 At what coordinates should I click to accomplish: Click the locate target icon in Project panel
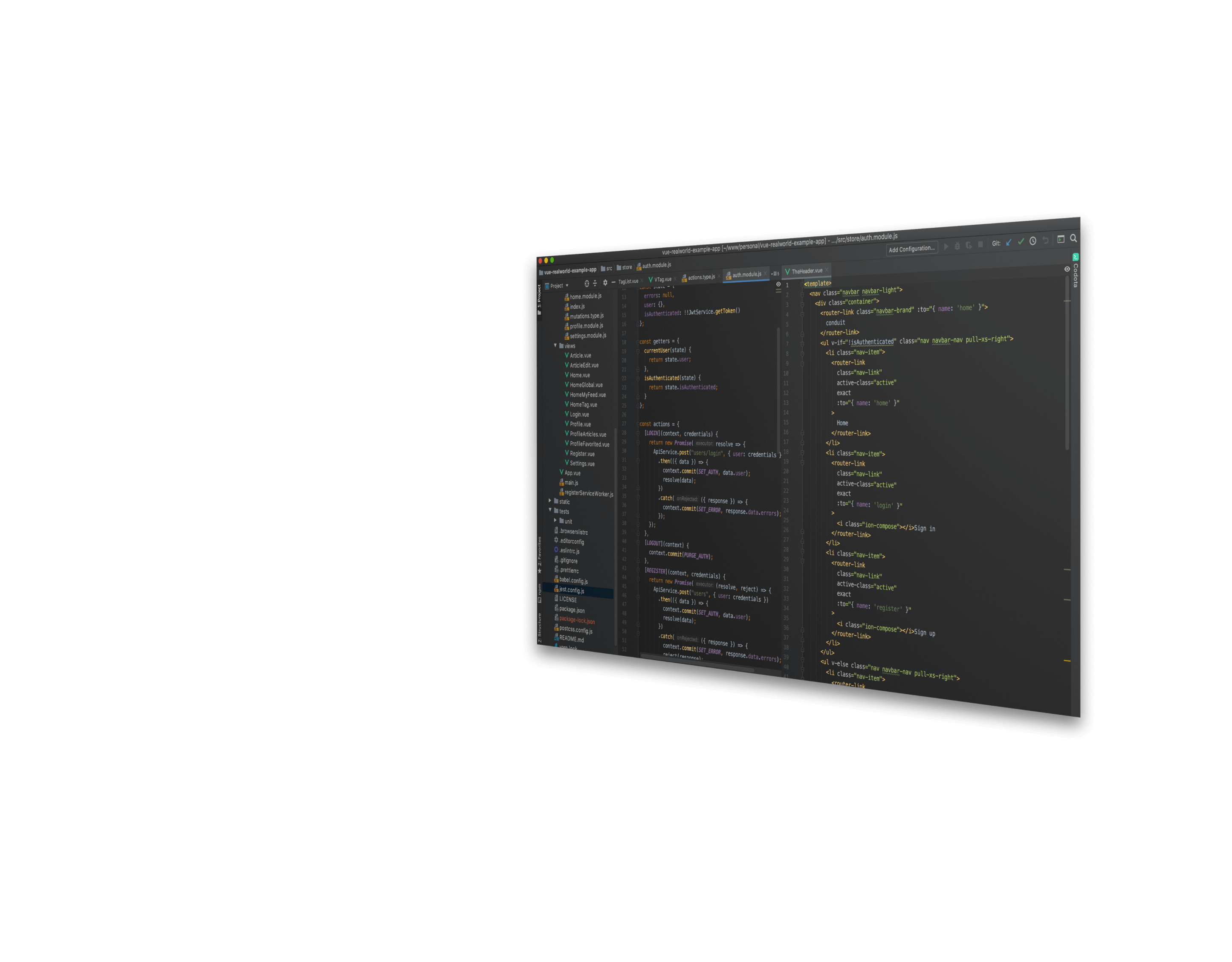[x=587, y=284]
